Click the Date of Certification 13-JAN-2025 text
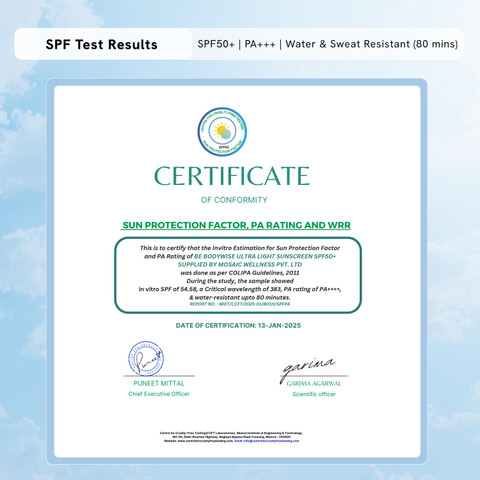The width and height of the screenshot is (480, 480). 238,325
